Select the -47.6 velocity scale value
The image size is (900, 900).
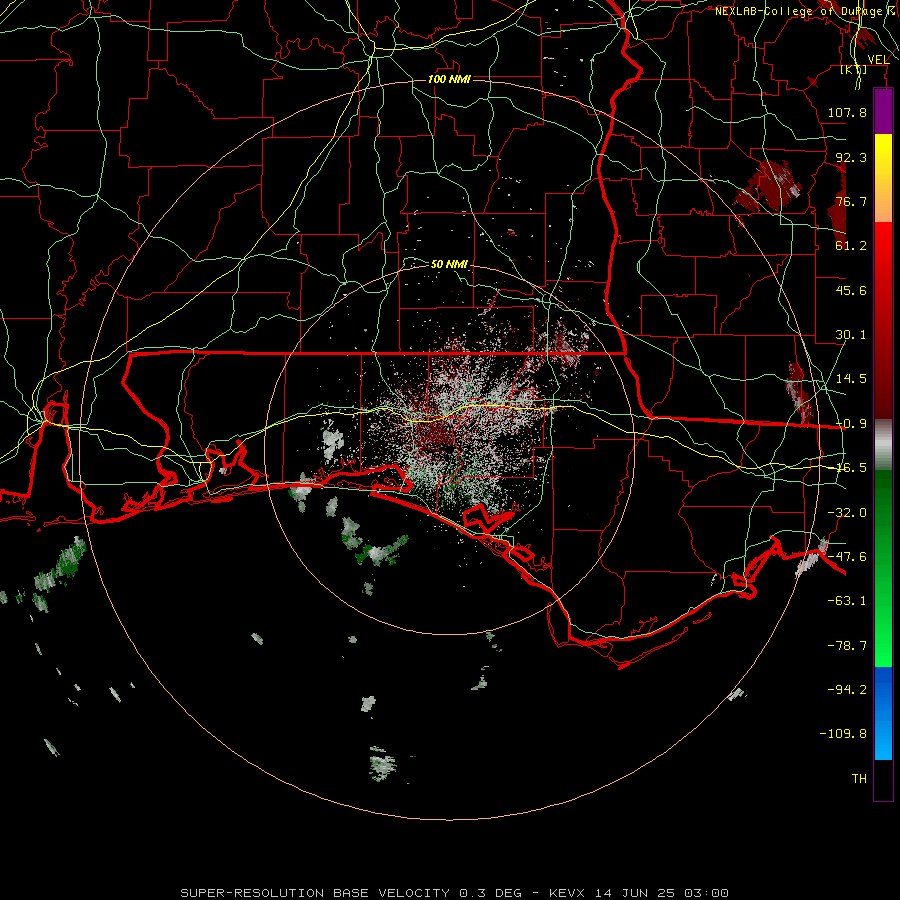(x=847, y=557)
